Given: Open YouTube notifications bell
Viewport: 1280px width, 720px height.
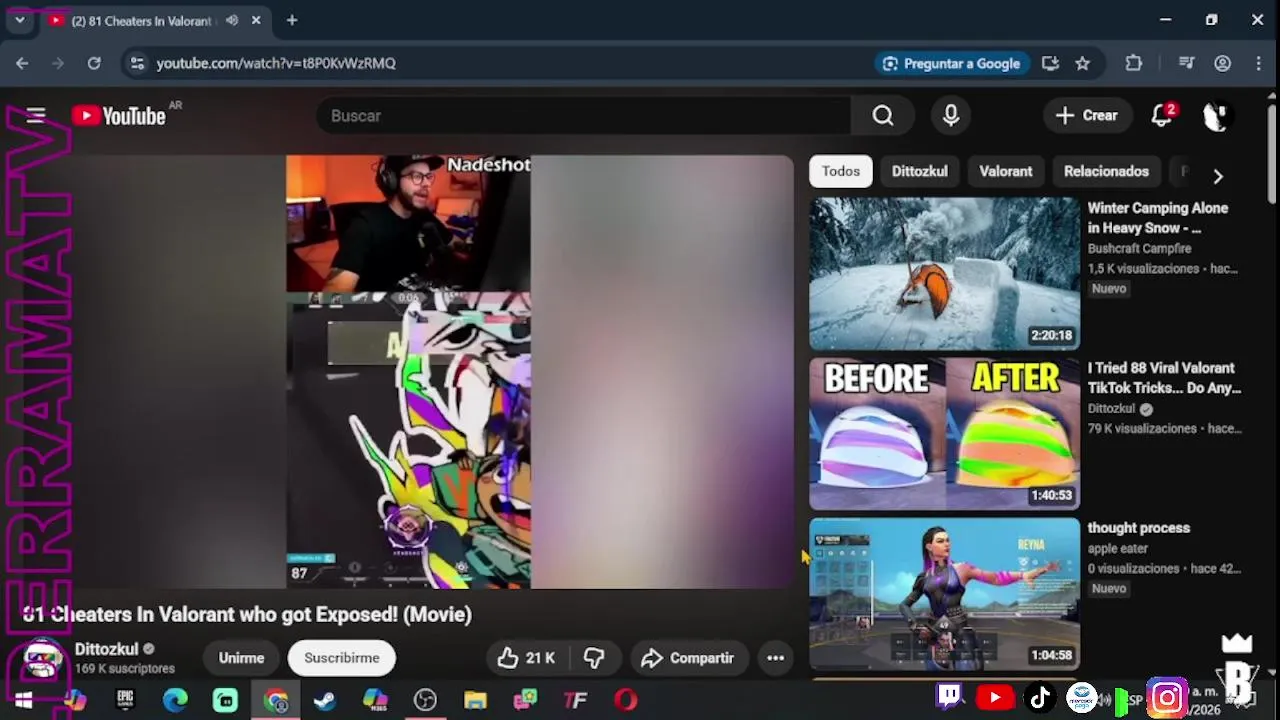Looking at the screenshot, I should pyautogui.click(x=1162, y=116).
